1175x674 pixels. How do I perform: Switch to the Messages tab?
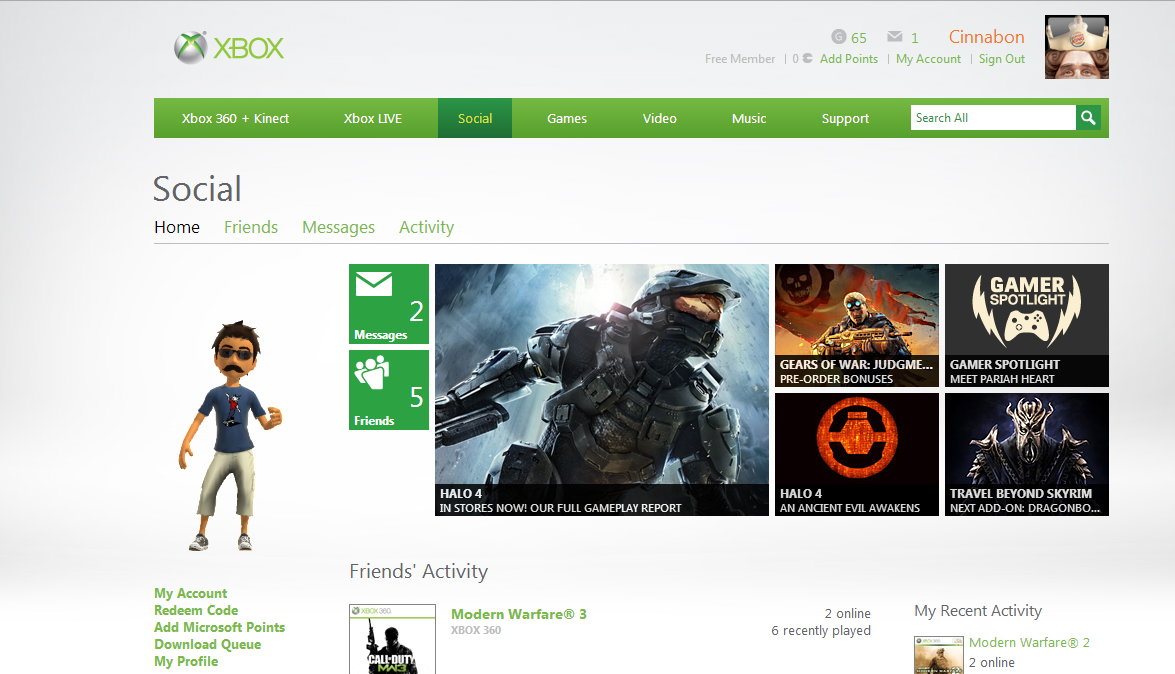click(x=338, y=227)
